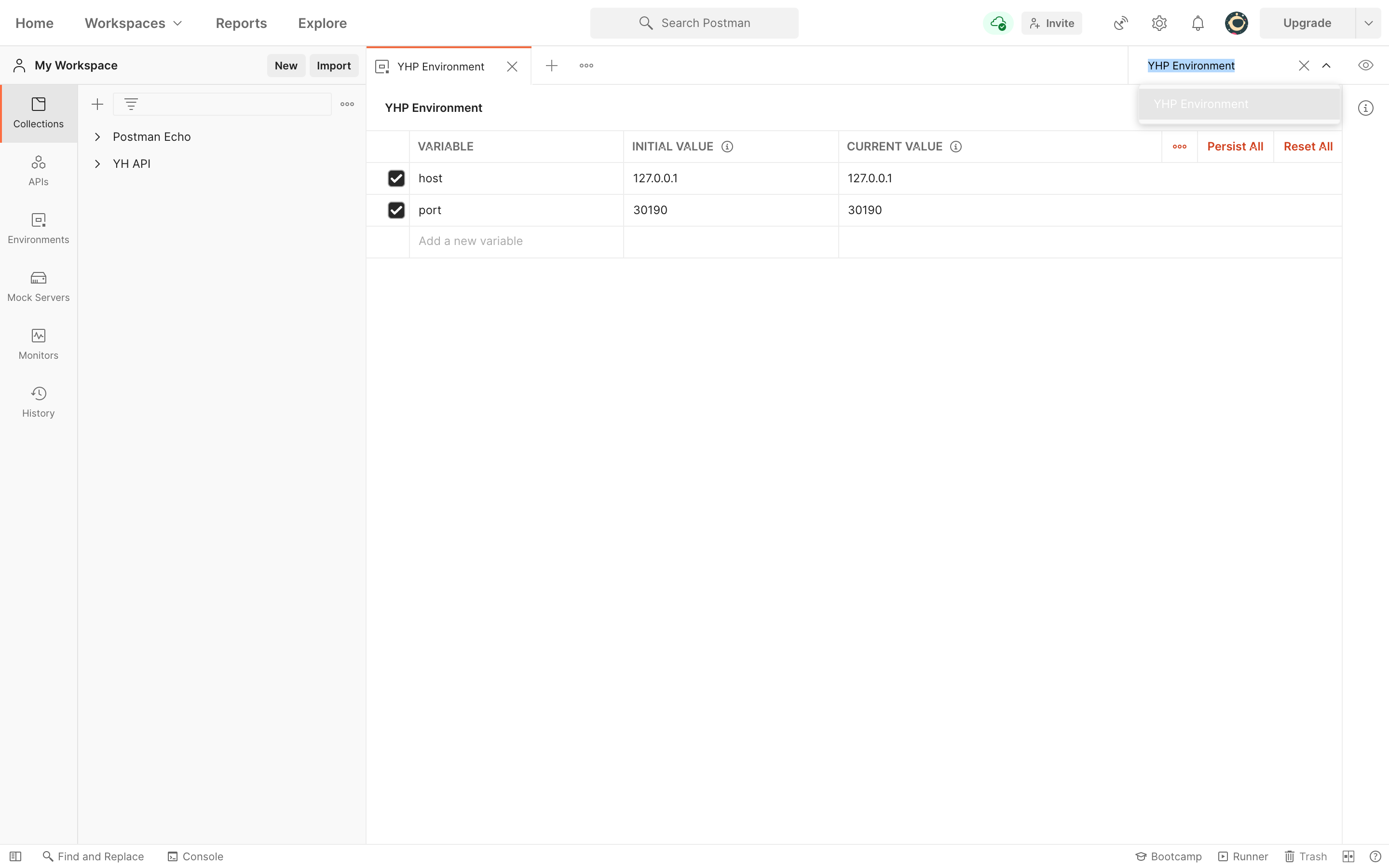Click the notification bell icon
The height and width of the screenshot is (868, 1389).
click(x=1197, y=22)
